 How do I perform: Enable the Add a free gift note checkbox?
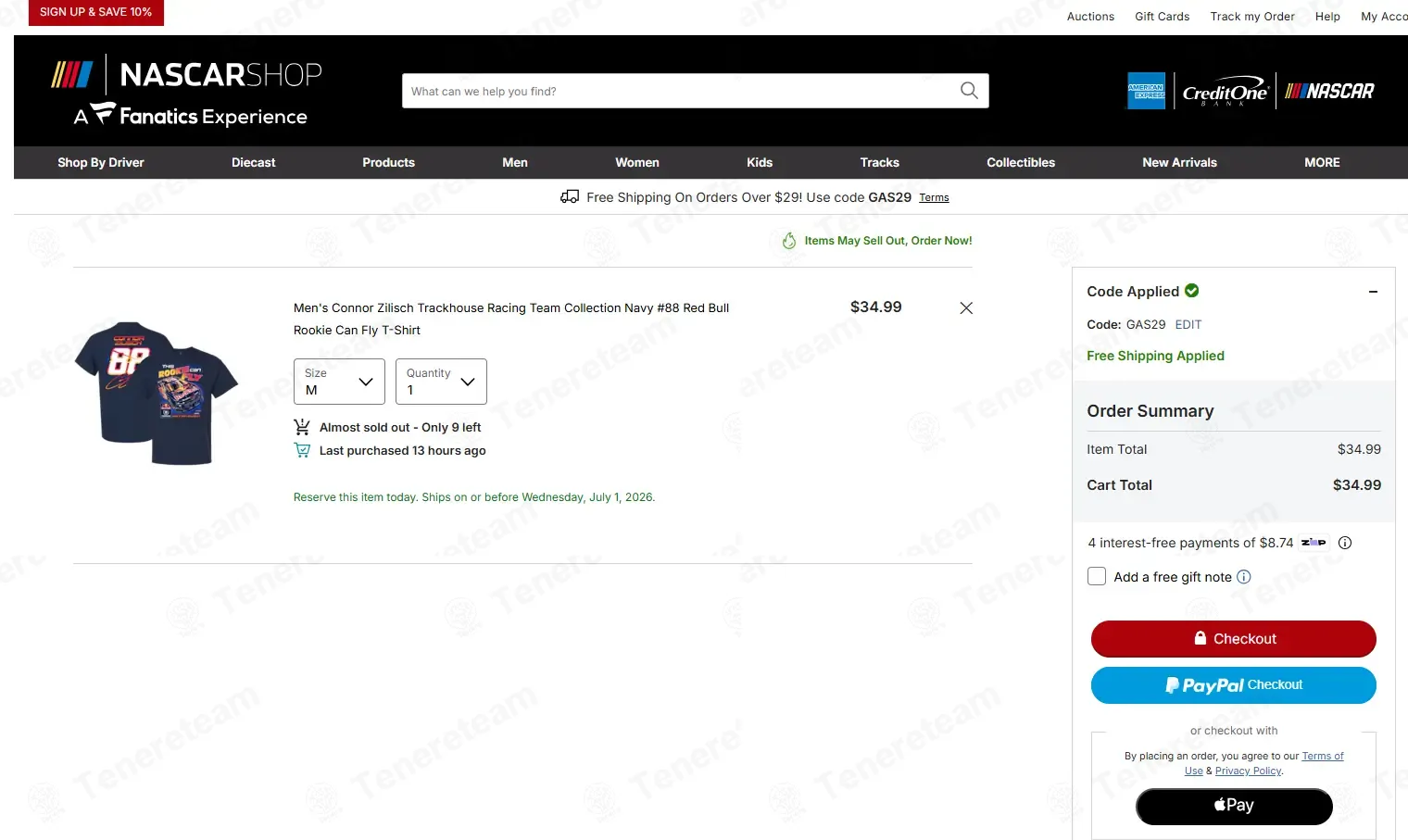pos(1097,576)
